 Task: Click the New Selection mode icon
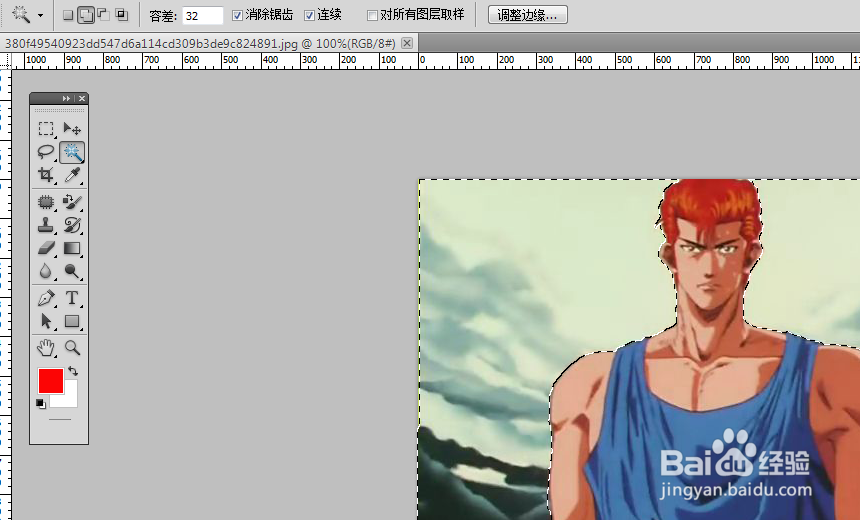click(x=68, y=15)
